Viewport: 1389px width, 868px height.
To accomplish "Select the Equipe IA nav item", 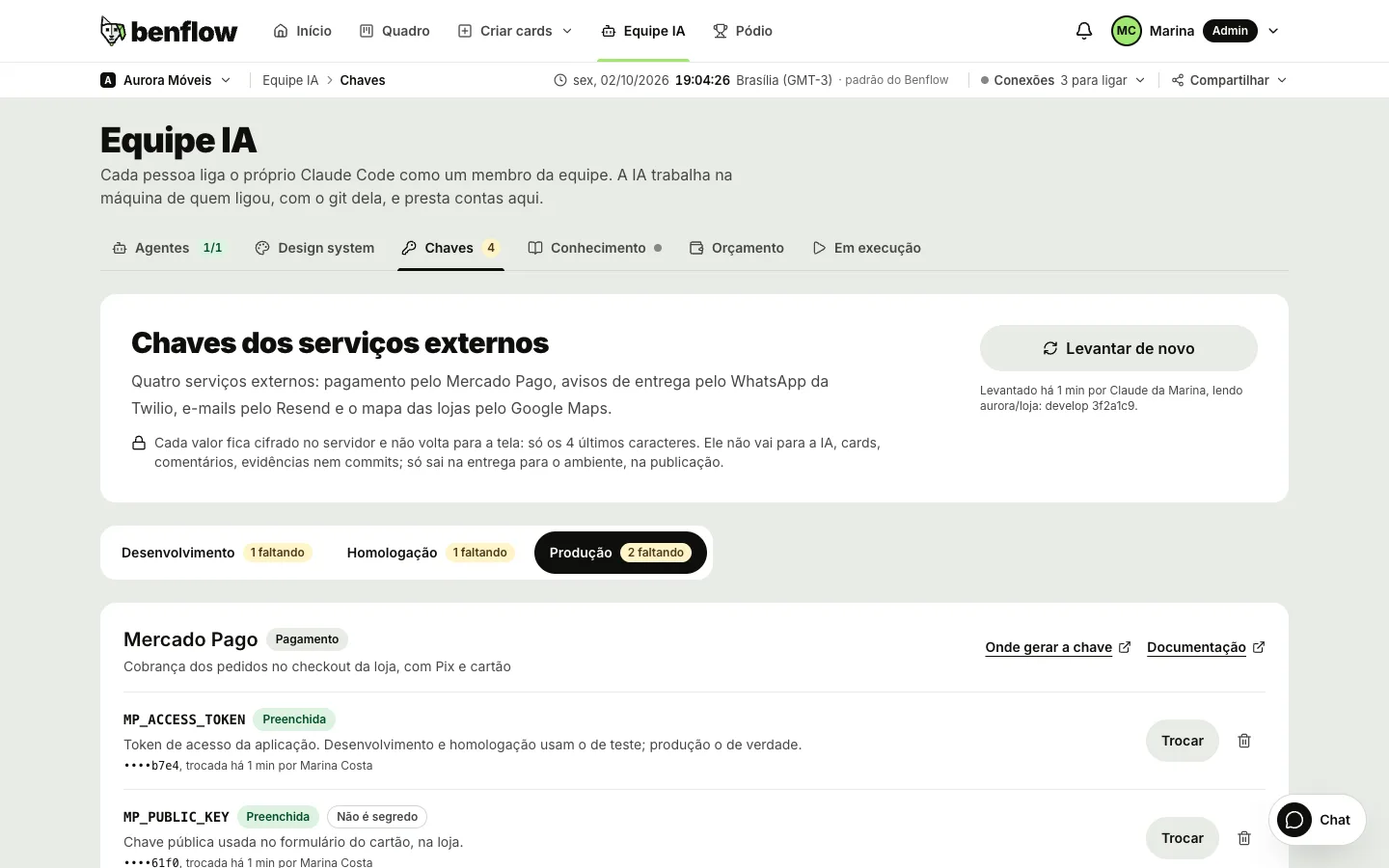I will [x=643, y=31].
